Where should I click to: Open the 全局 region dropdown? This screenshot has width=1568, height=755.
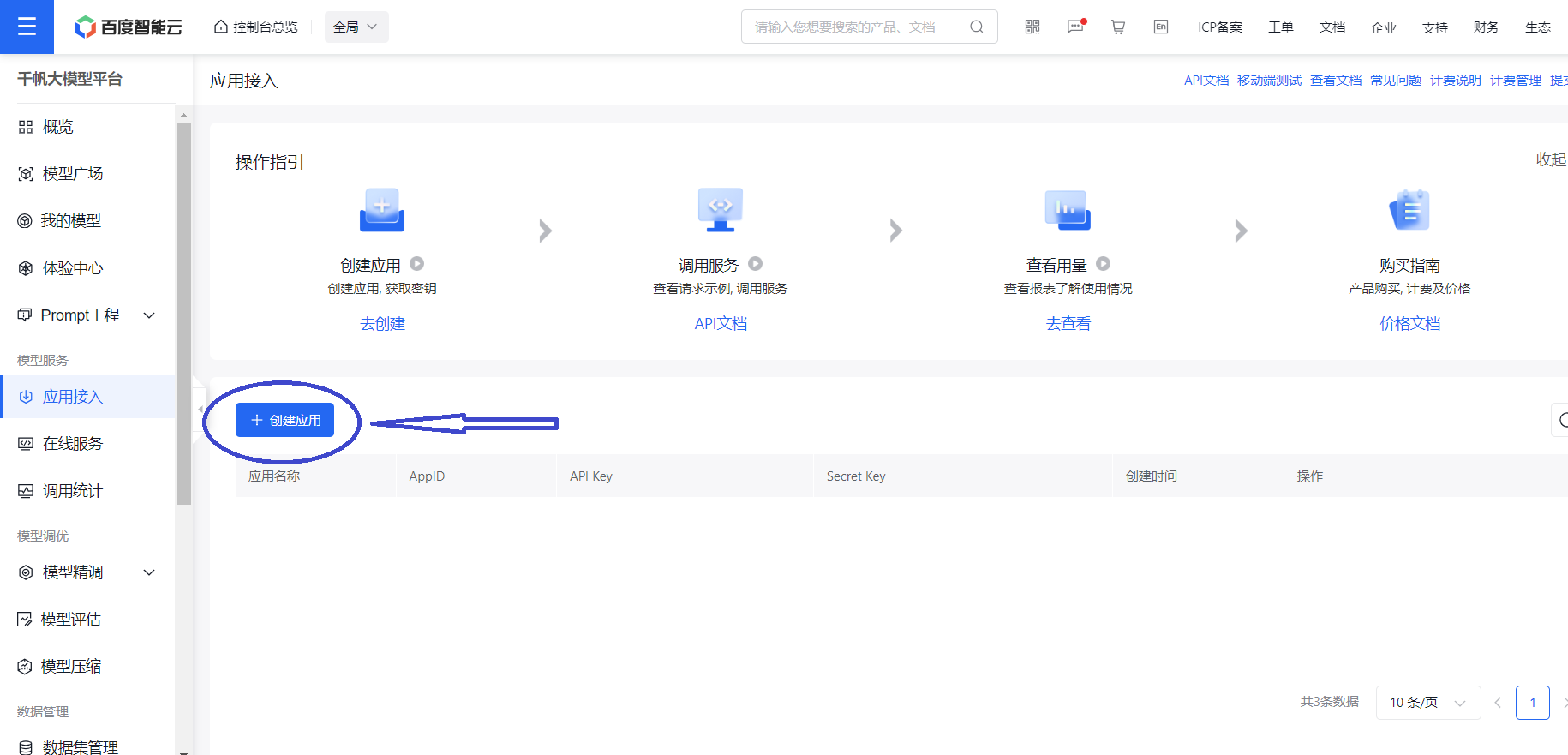[x=356, y=27]
